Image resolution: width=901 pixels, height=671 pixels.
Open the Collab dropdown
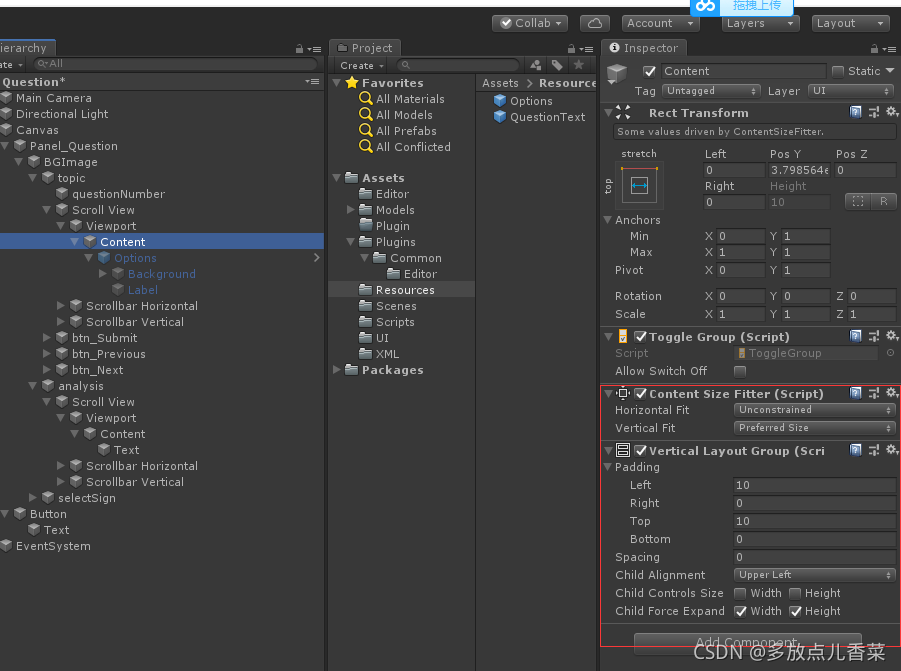tap(530, 23)
